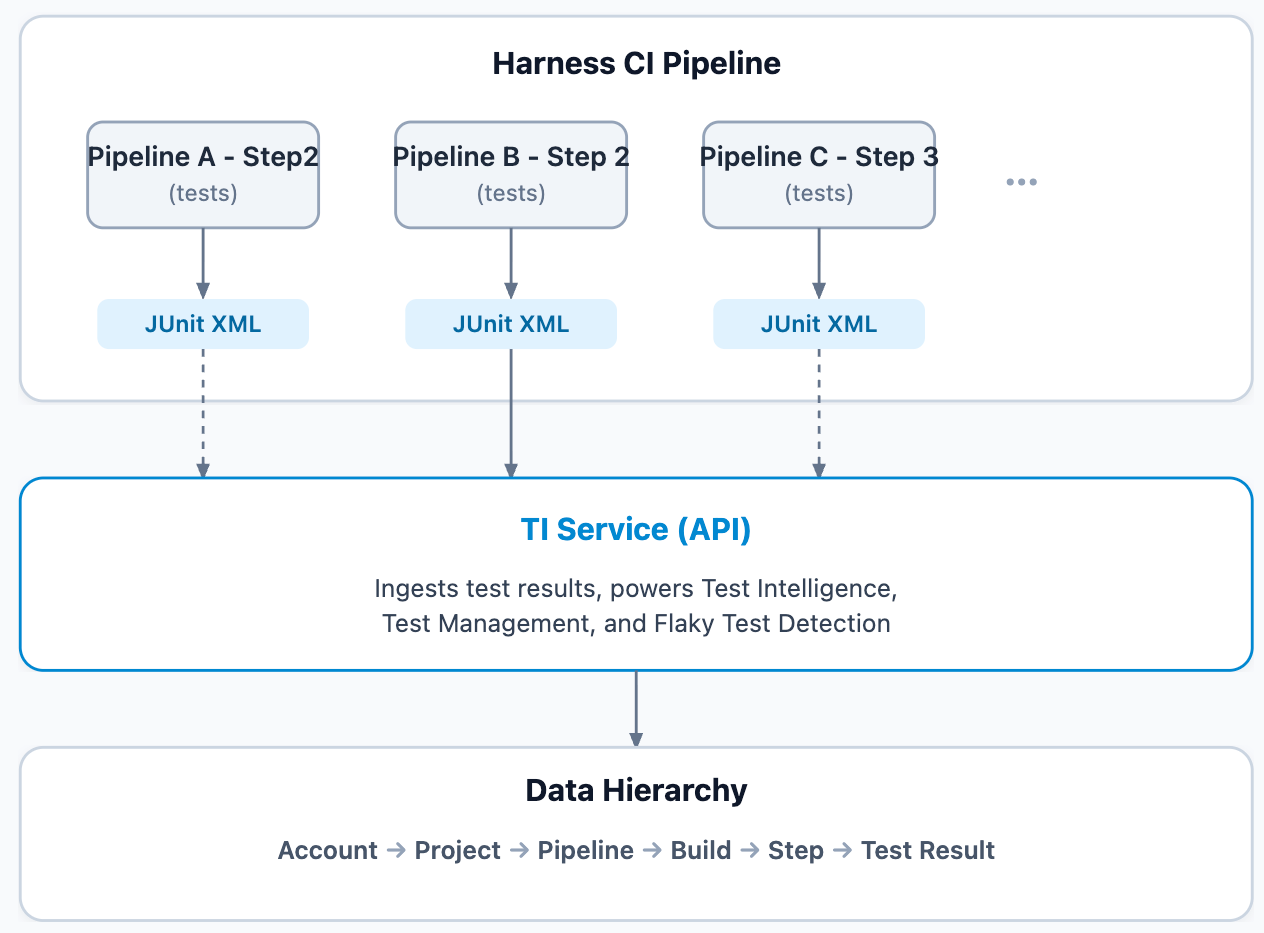Click the TI Service (API) heading
The image size is (1264, 933).
click(x=636, y=529)
